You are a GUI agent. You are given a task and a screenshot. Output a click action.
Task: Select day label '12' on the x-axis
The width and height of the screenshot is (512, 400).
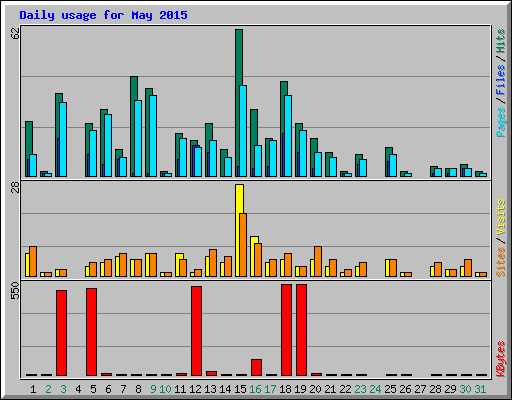tap(195, 389)
